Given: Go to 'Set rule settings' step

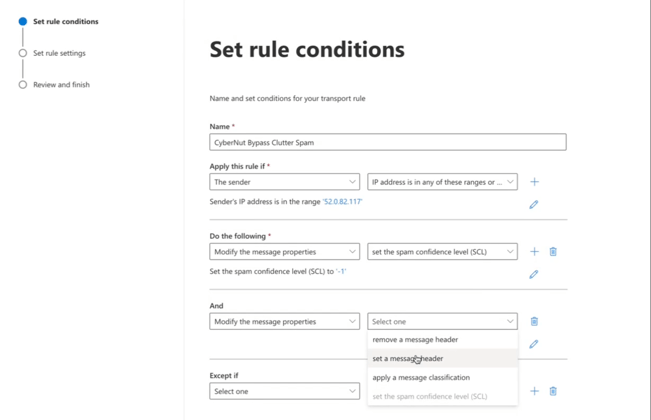Looking at the screenshot, I should (x=59, y=53).
